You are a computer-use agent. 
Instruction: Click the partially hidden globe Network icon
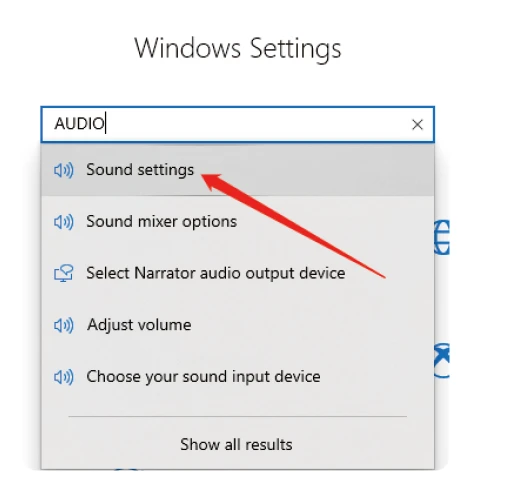click(x=442, y=237)
